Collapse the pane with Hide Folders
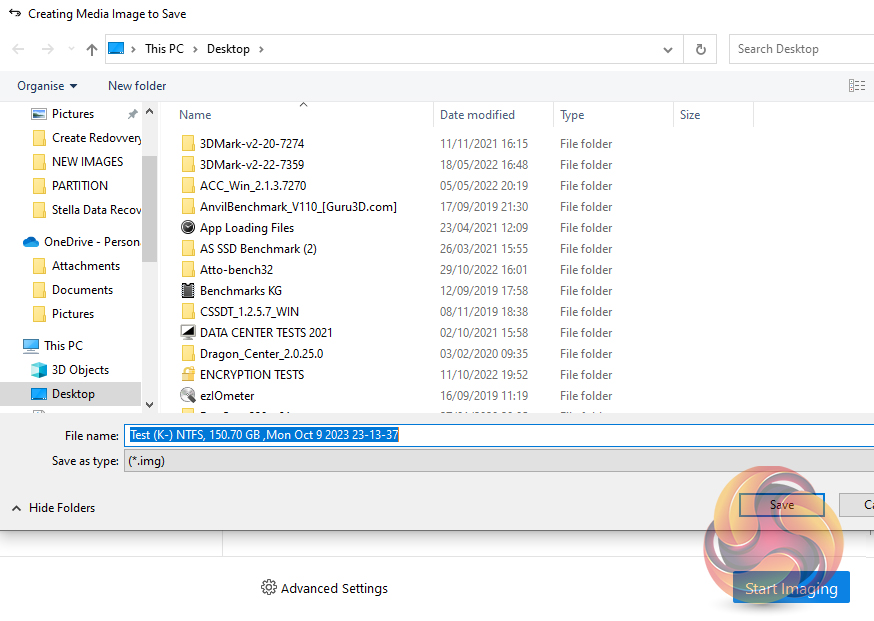874x621 pixels. point(54,508)
